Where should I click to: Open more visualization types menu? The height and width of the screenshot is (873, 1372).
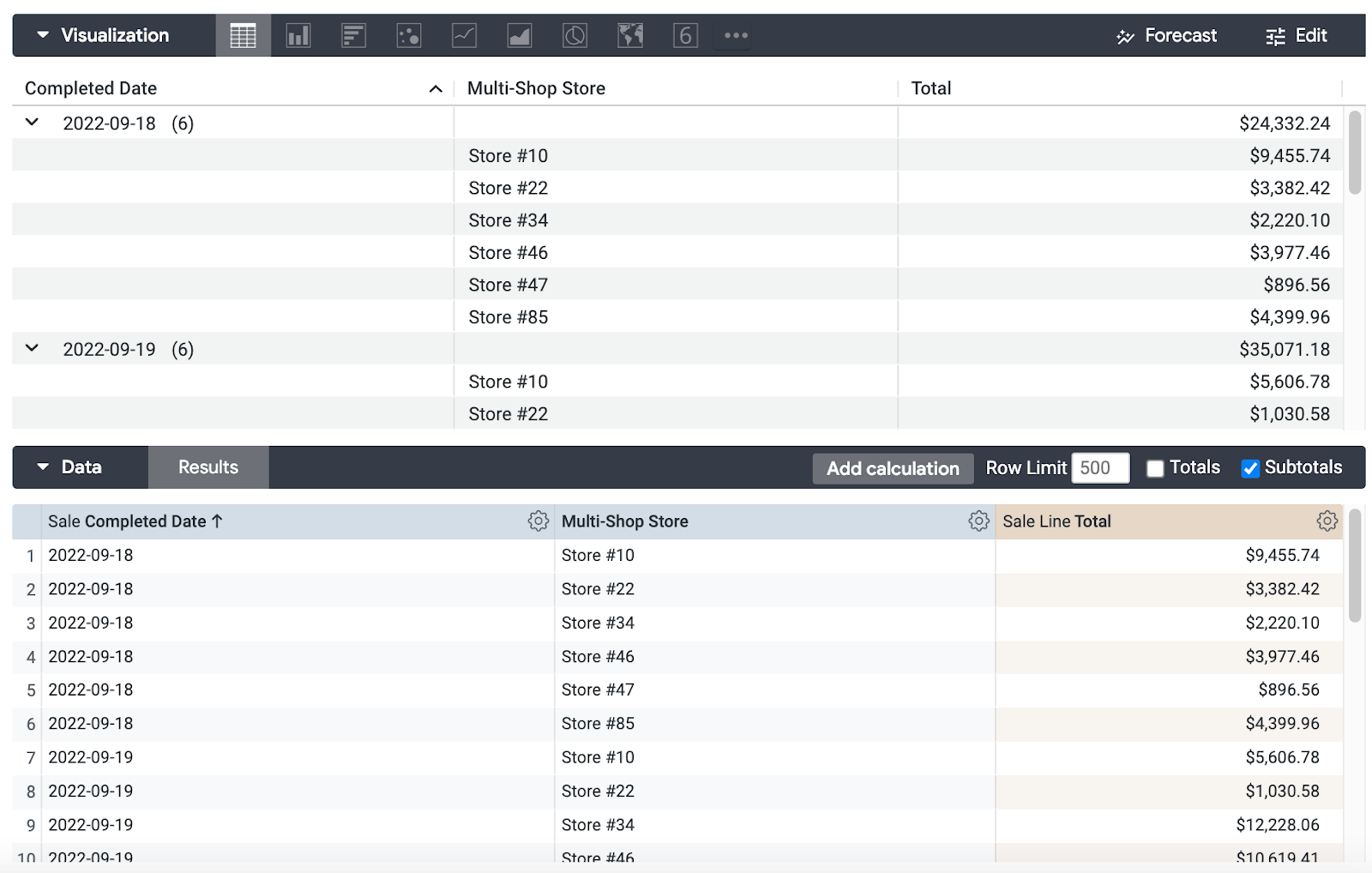(736, 36)
